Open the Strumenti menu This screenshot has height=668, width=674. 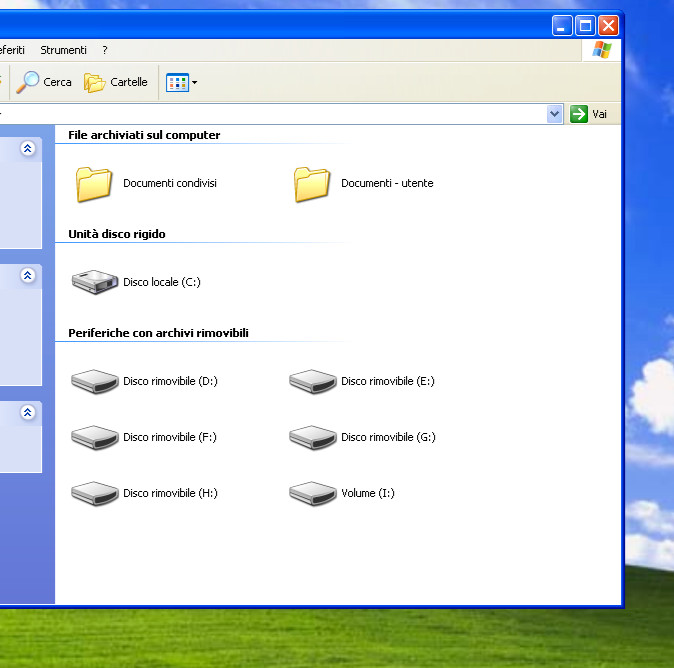click(63, 50)
